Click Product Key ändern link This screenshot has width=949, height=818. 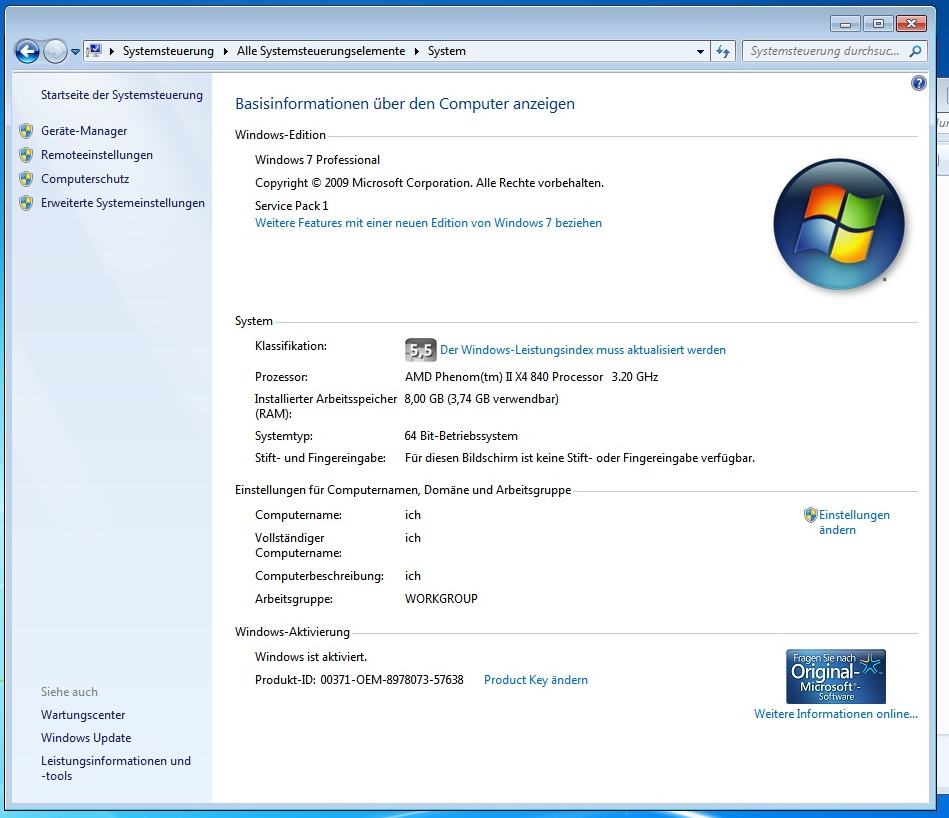[536, 680]
